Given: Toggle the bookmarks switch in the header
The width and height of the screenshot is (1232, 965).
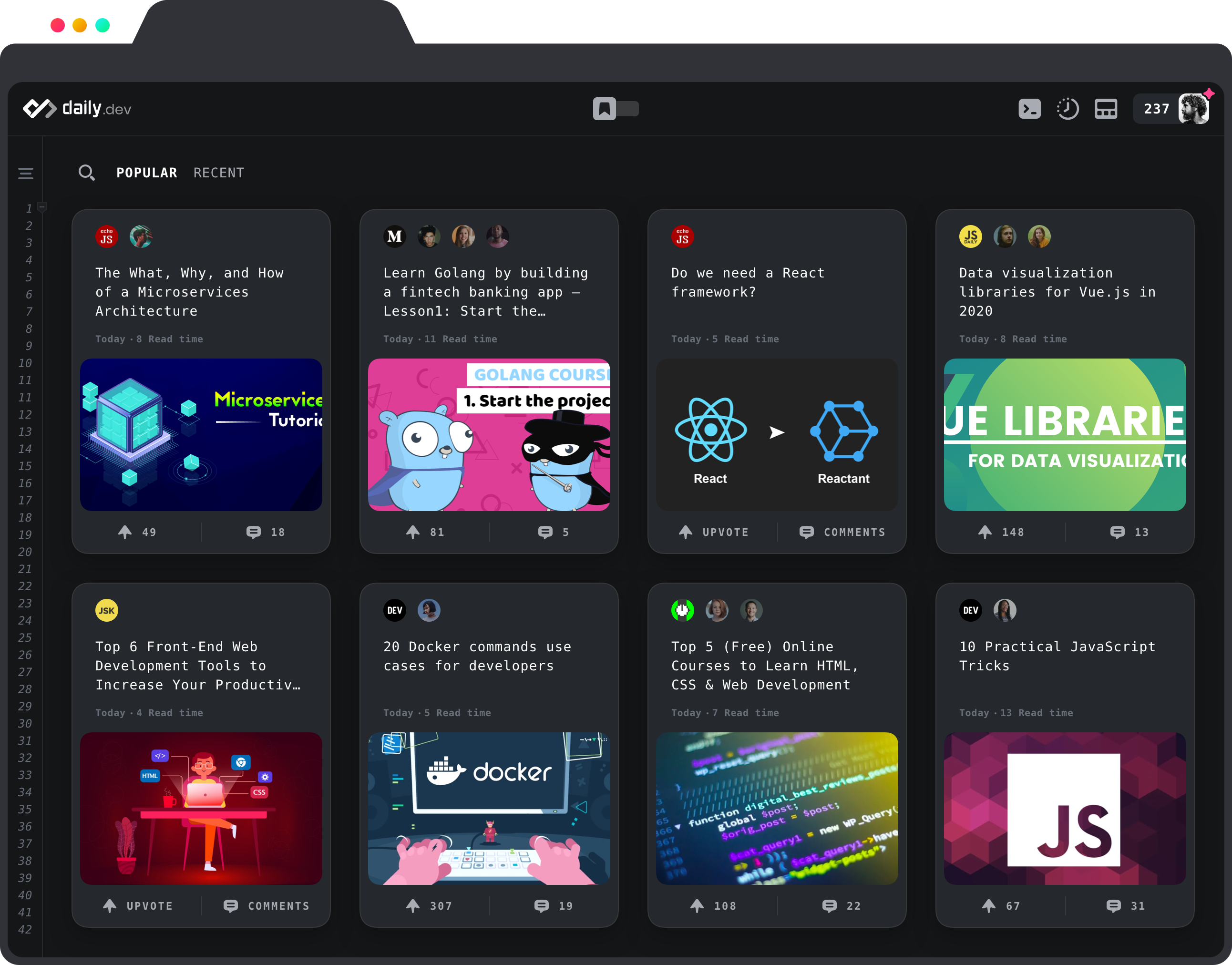Looking at the screenshot, I should coord(616,109).
